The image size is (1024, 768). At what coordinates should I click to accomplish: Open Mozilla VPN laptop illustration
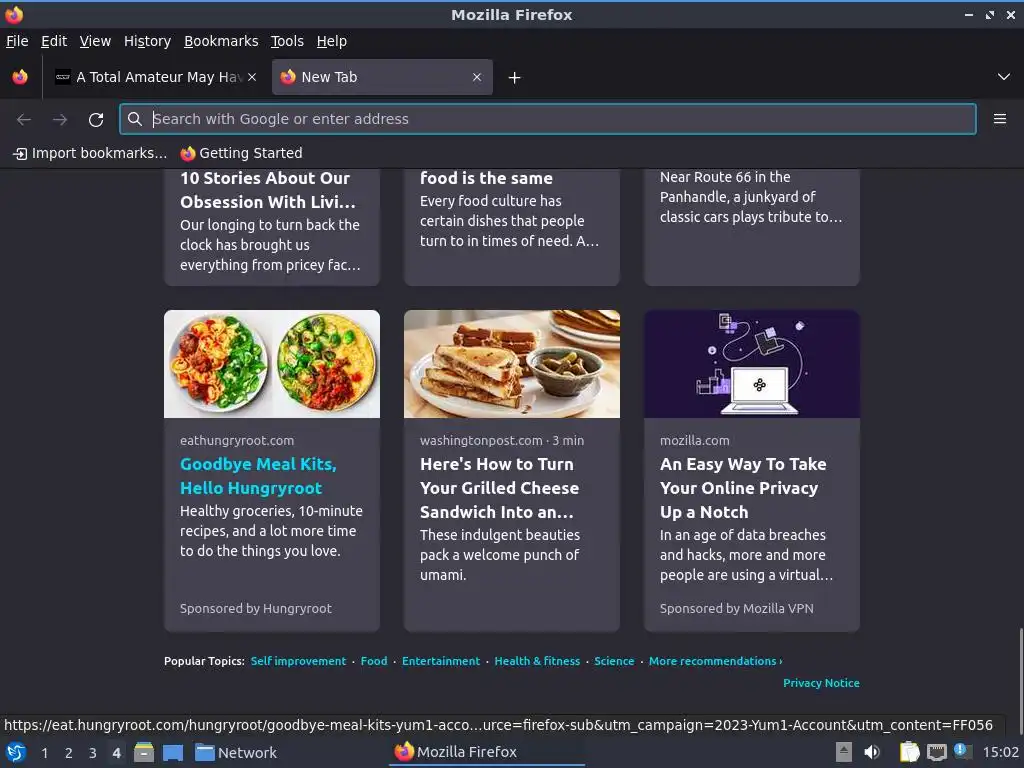[752, 364]
